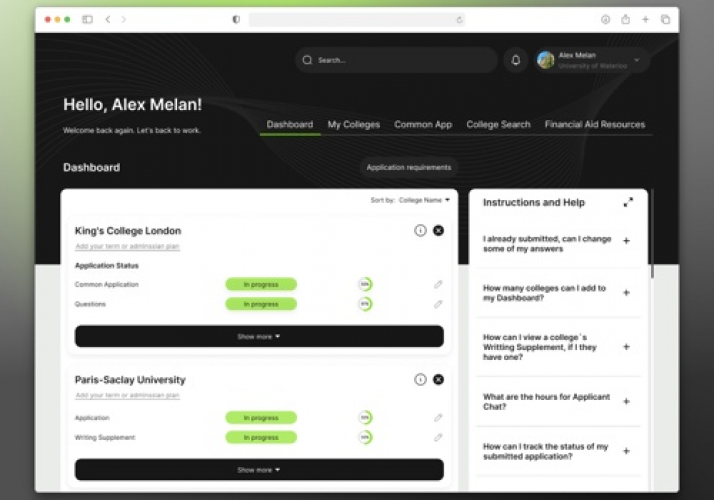Open the browser downloads icon
The height and width of the screenshot is (500, 714).
(x=605, y=19)
